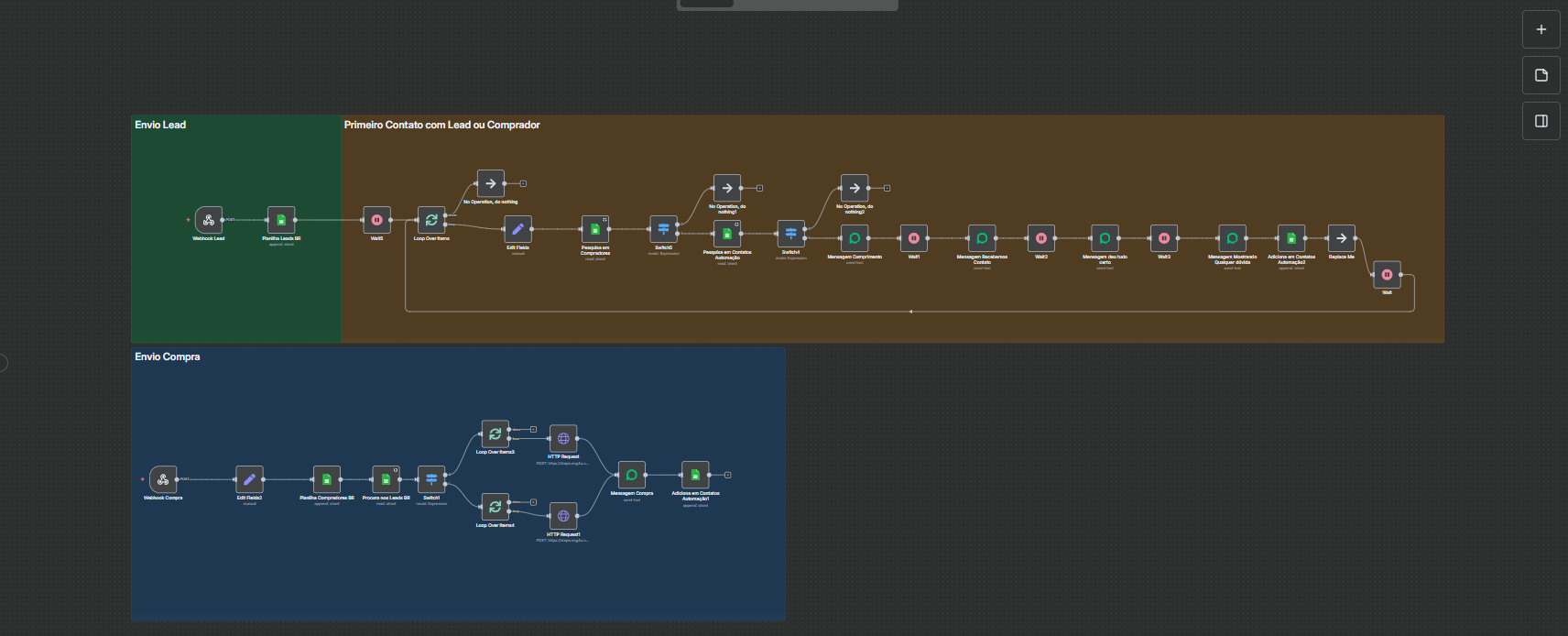Click plus connector after Adiciona em Contatos Automação1
1568x636 pixels.
click(x=727, y=475)
